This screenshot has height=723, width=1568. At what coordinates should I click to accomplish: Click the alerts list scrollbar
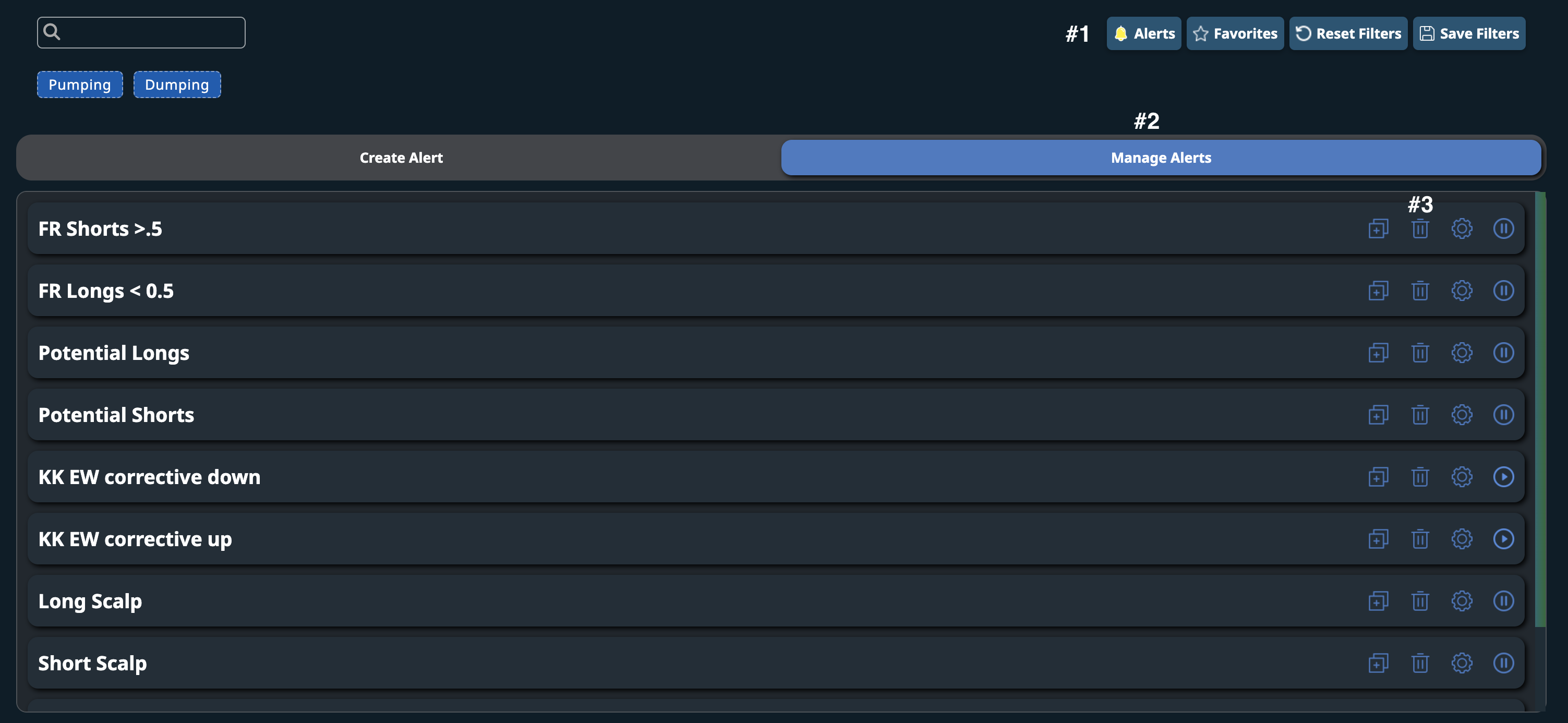tap(1539, 409)
